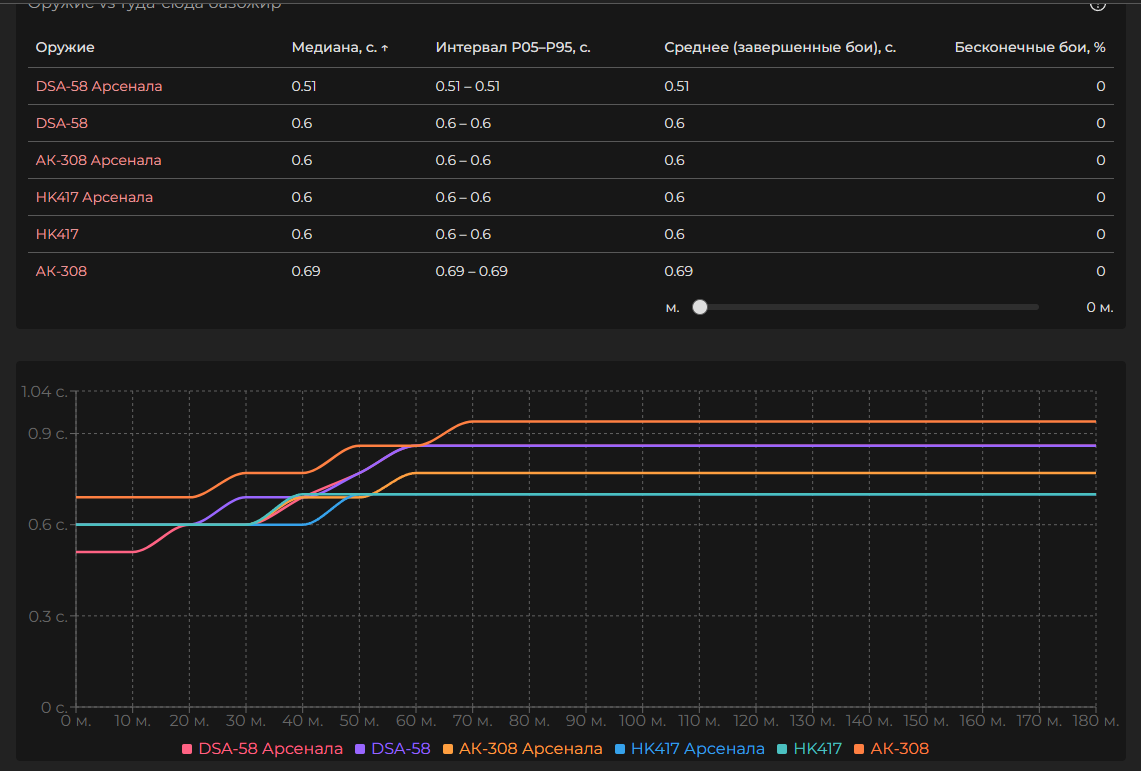Hide HK417 Арсенала line via legend
Image resolution: width=1141 pixels, height=771 pixels.
[x=690, y=749]
